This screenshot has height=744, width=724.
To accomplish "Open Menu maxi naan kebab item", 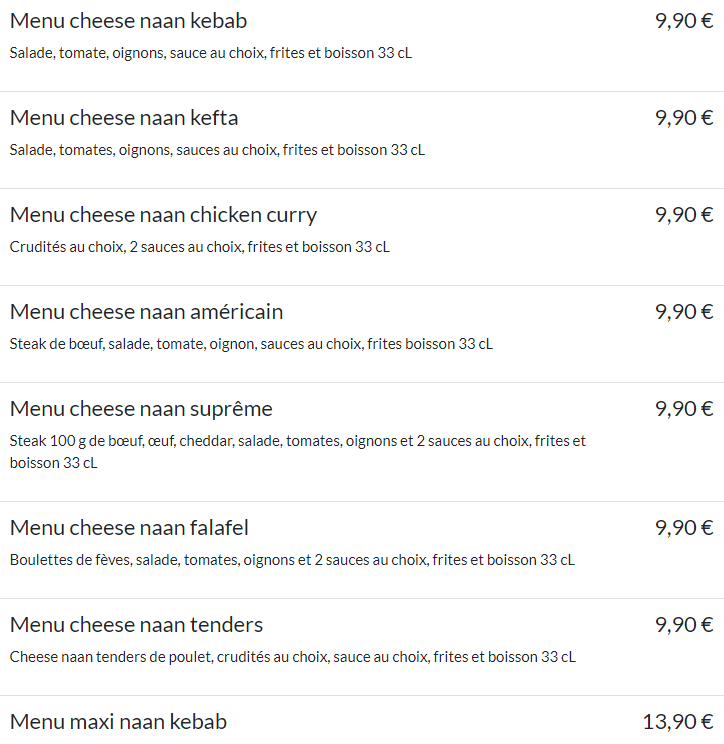I will pos(119,722).
